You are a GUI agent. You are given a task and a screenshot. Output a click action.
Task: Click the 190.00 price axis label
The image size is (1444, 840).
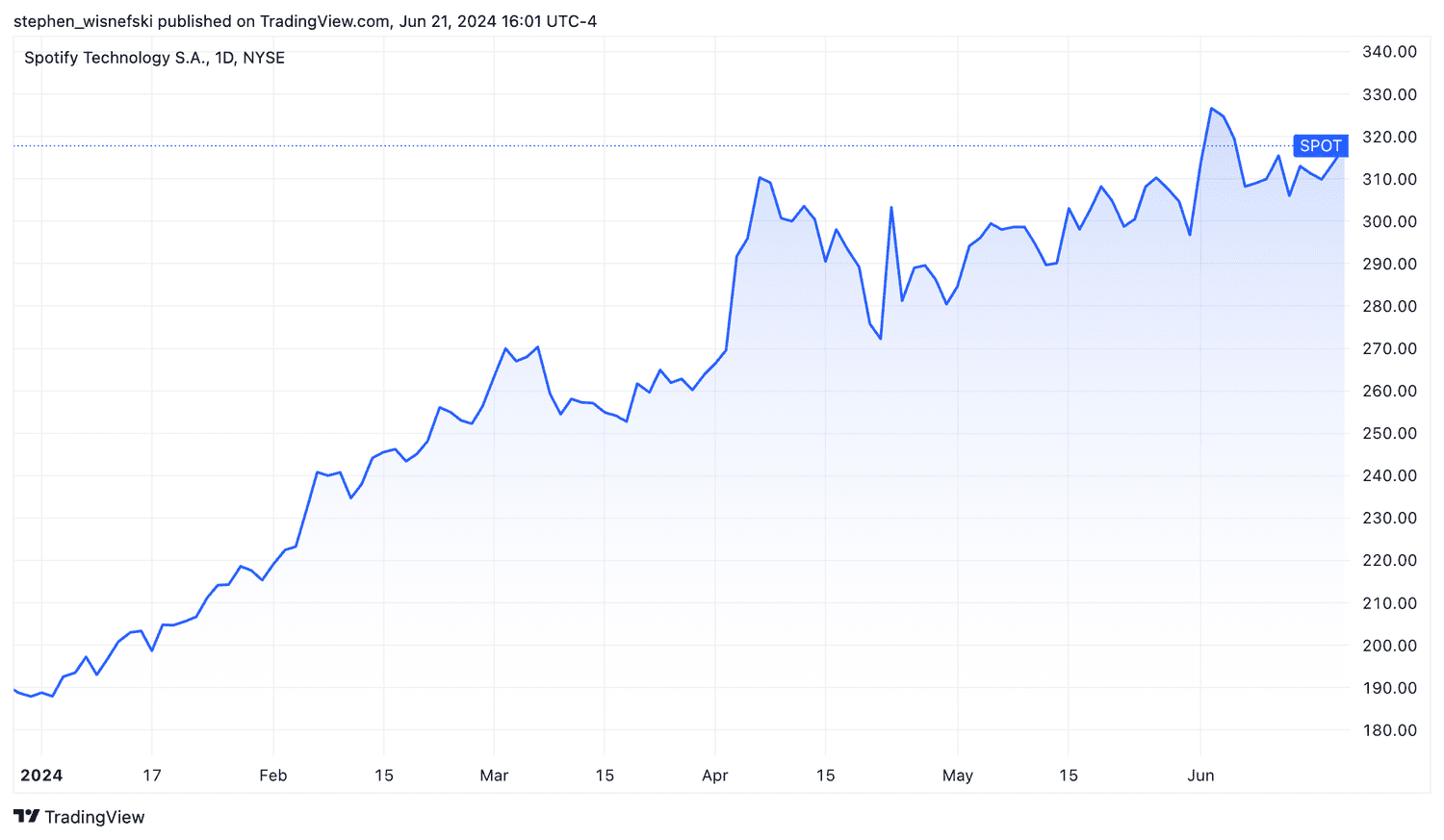point(1389,688)
